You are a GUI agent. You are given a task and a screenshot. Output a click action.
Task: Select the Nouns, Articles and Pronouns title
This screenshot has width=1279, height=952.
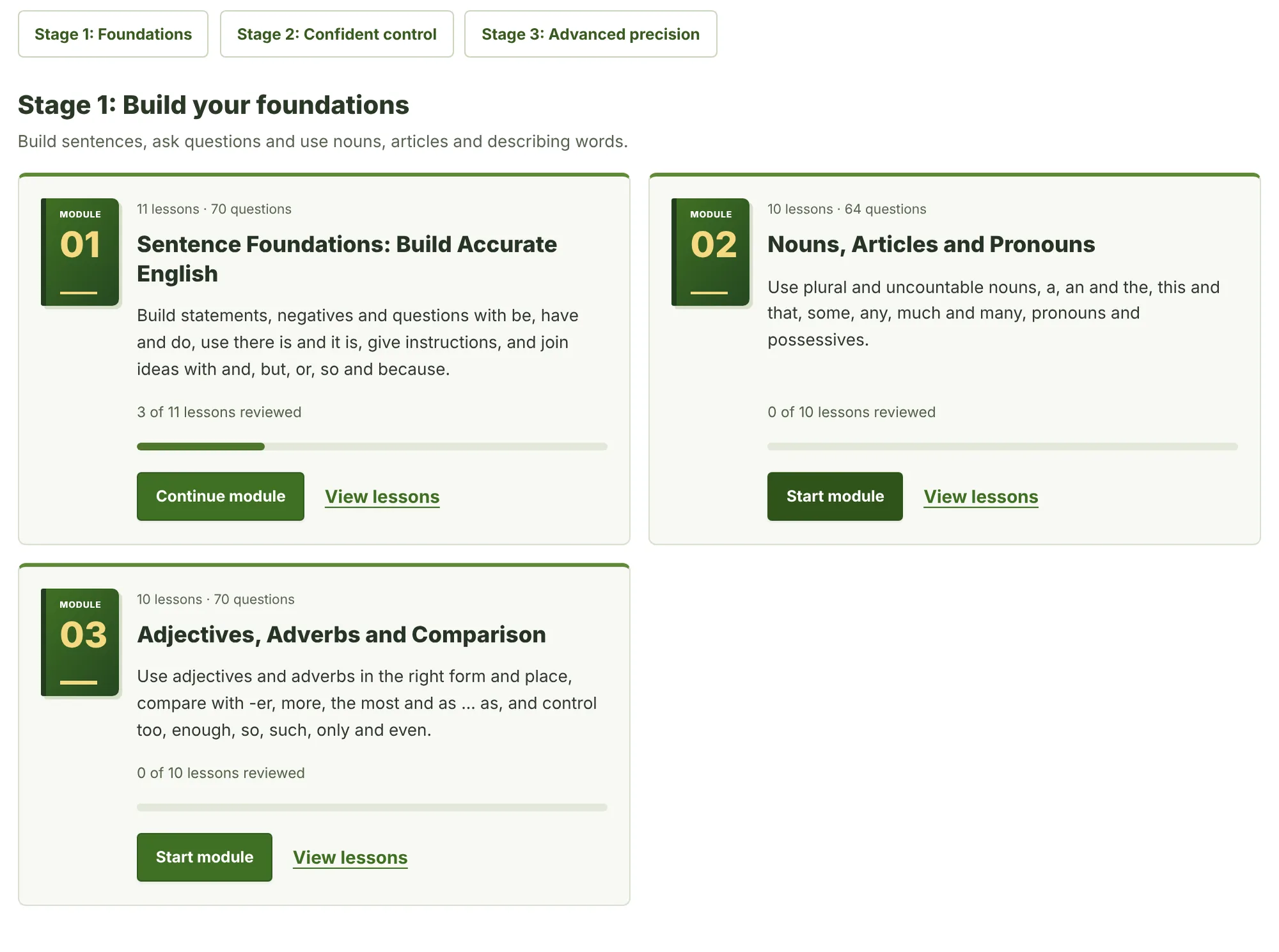931,244
